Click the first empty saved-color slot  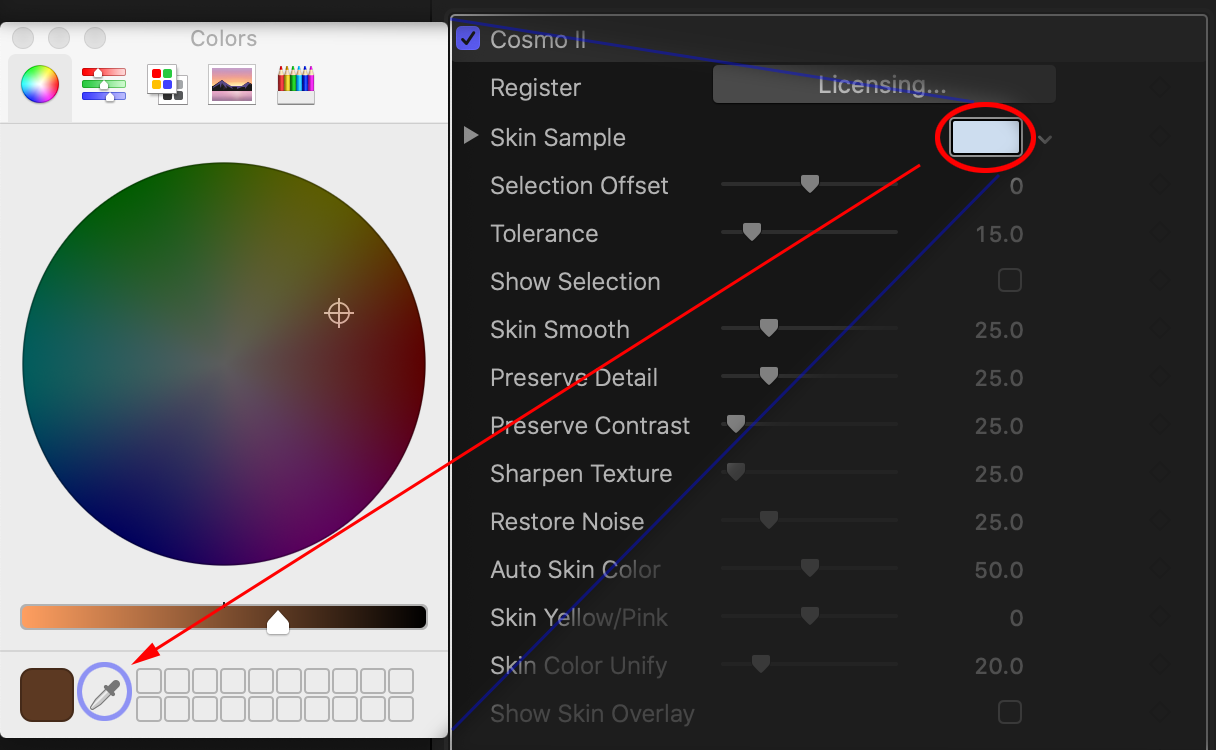(x=149, y=682)
